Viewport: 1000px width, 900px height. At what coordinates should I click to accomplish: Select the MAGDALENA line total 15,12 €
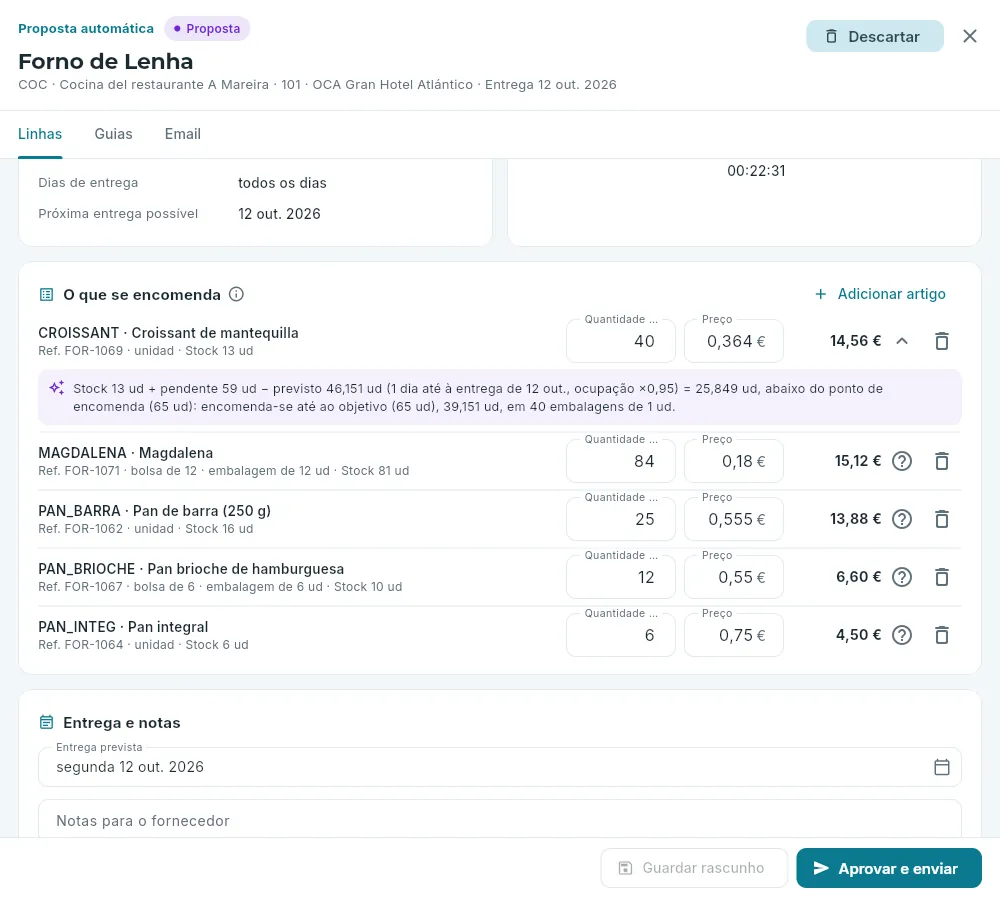point(858,461)
